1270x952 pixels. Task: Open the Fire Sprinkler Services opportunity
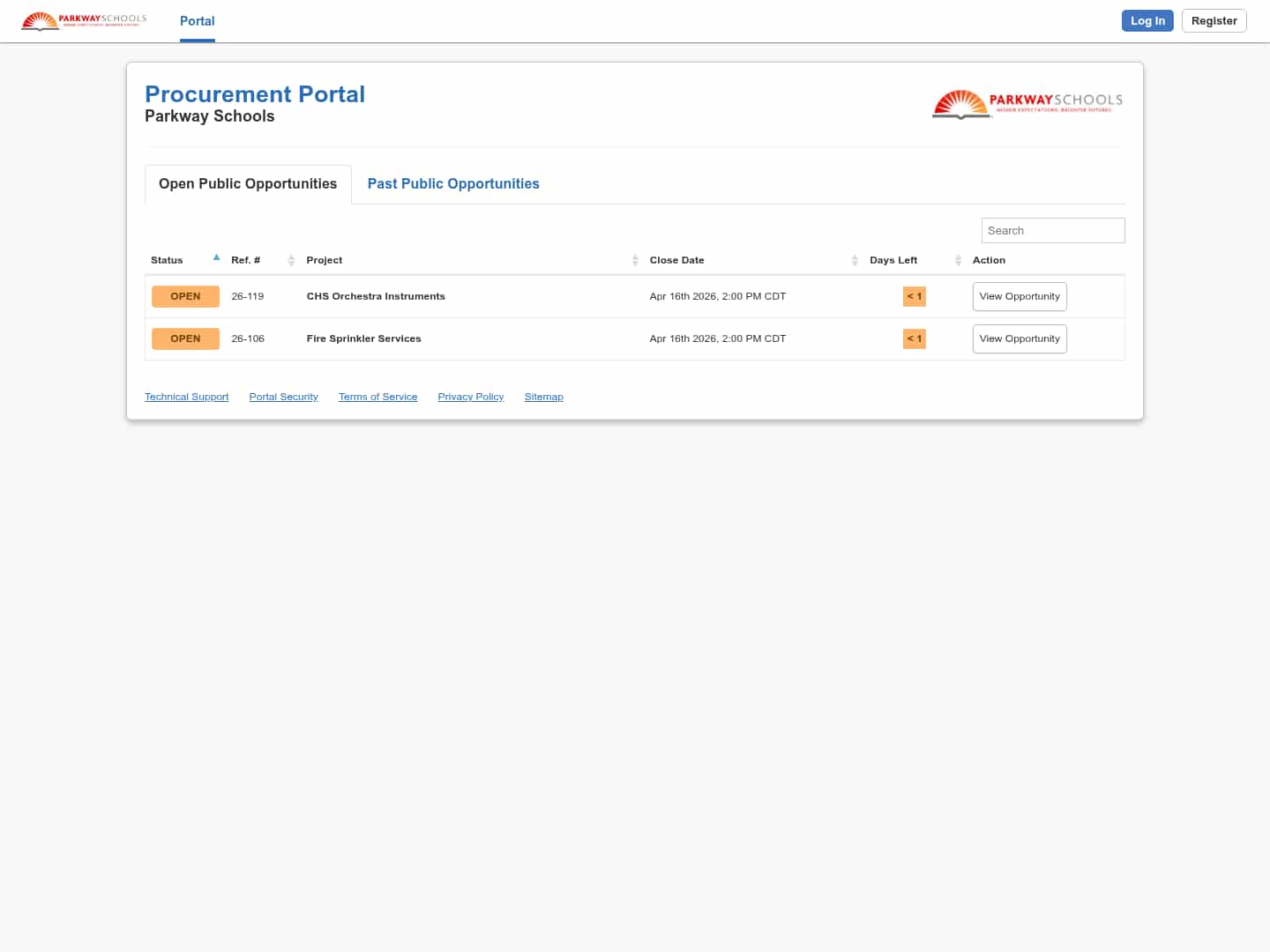tap(1020, 338)
